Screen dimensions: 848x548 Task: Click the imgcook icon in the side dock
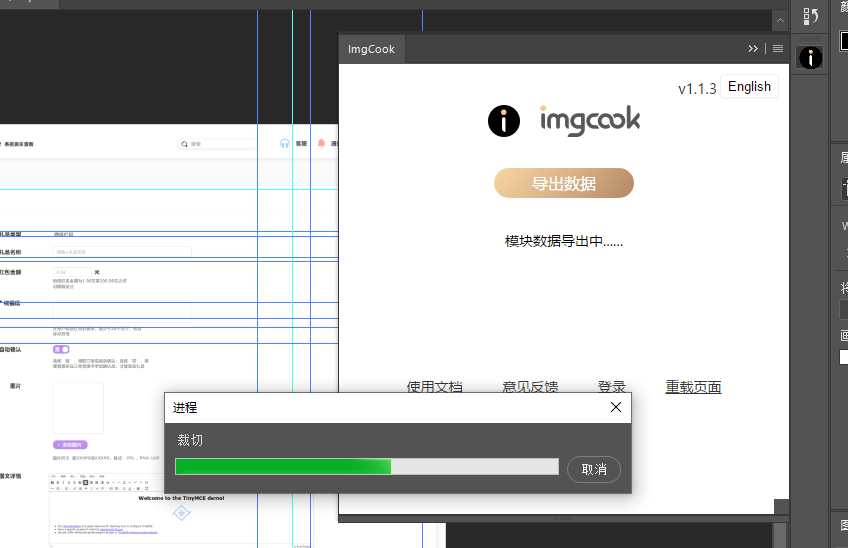click(x=810, y=58)
